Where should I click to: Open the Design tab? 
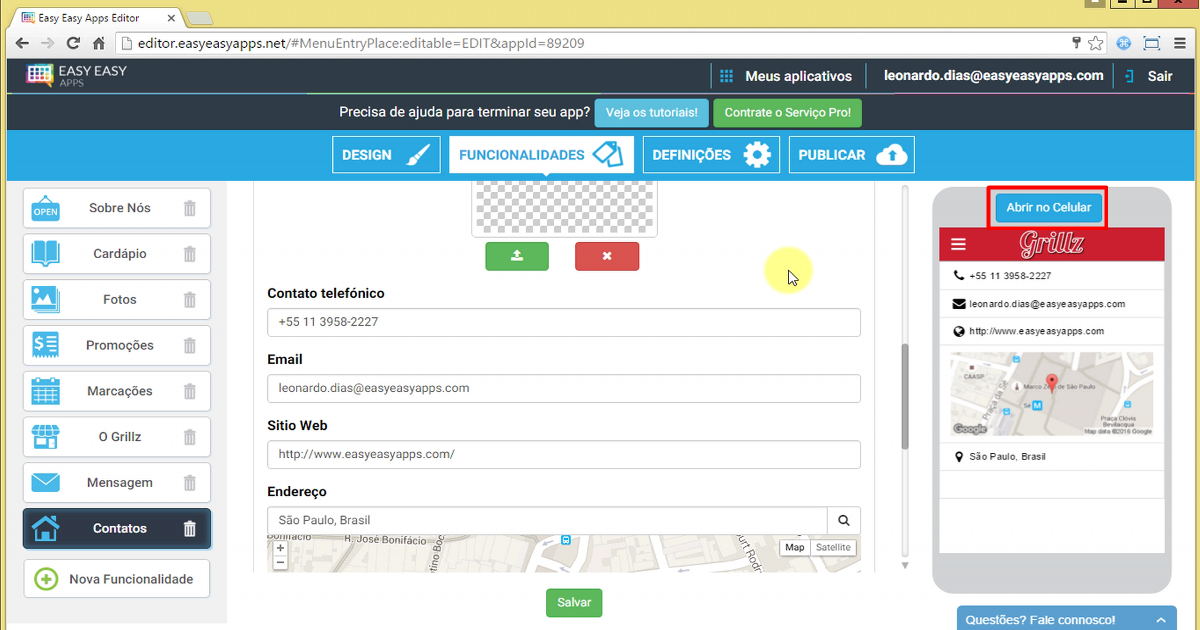[386, 155]
